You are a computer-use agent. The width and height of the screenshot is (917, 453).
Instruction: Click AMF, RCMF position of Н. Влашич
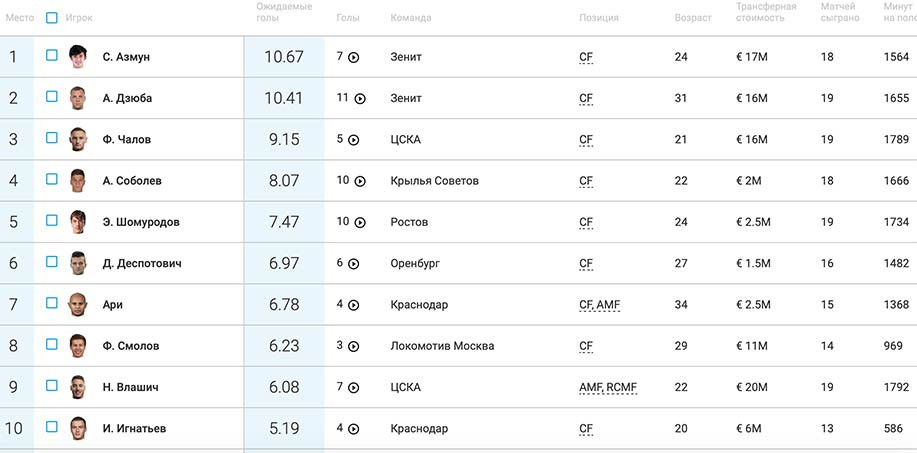pos(608,387)
